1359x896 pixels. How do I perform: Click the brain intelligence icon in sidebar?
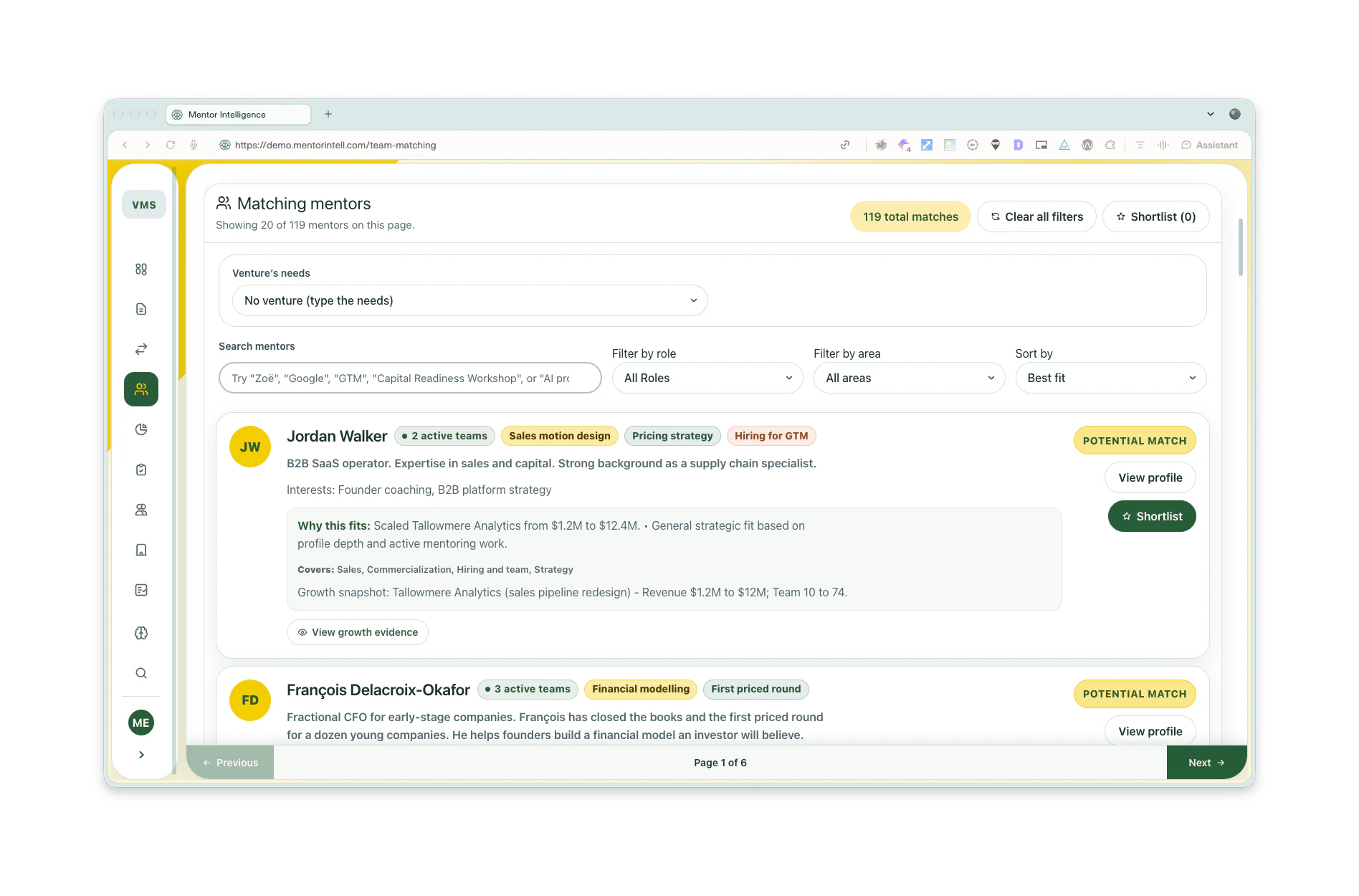coord(141,633)
